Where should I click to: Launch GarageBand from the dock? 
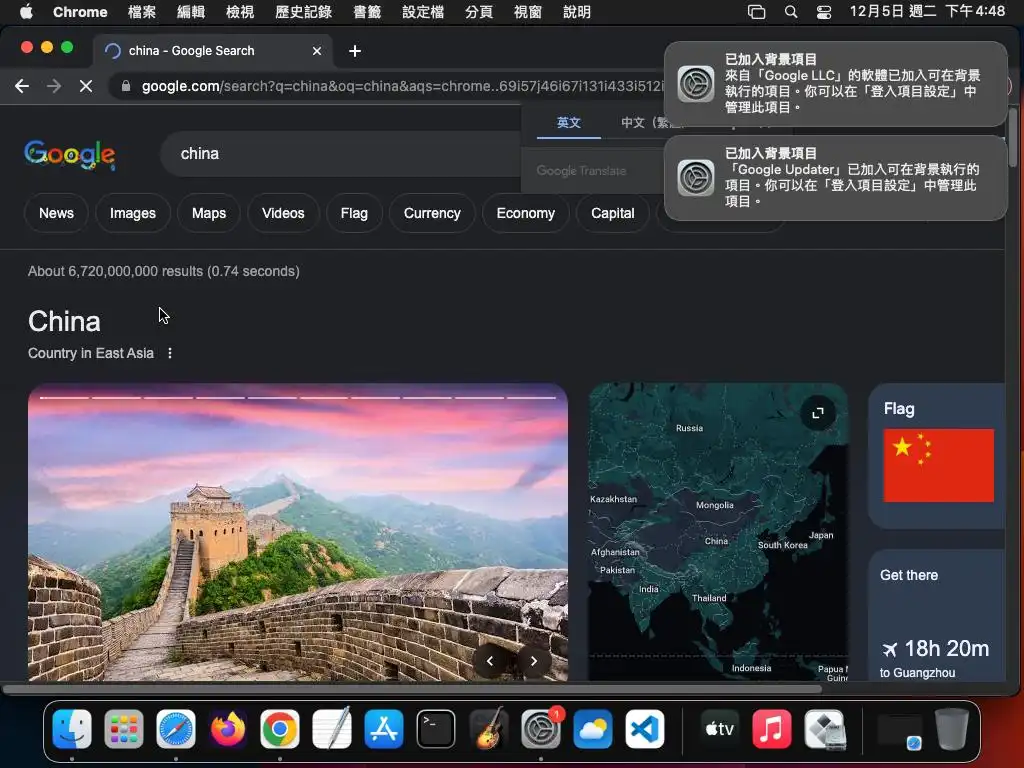pyautogui.click(x=488, y=729)
